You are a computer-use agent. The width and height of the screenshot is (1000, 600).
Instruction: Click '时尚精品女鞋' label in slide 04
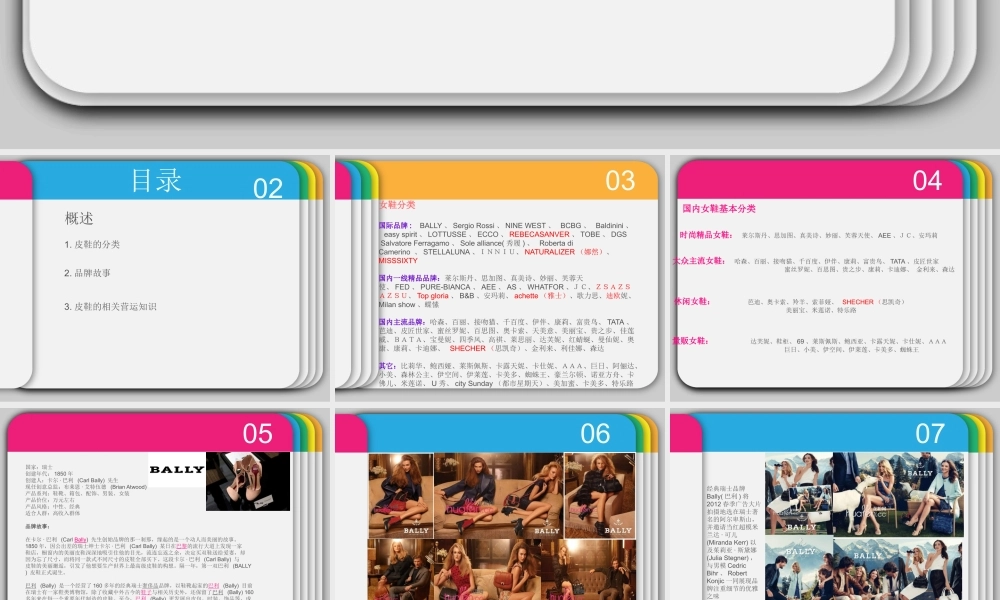coord(705,235)
